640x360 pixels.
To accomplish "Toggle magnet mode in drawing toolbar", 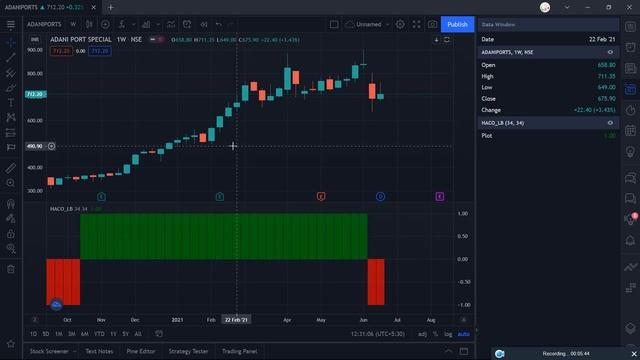I will pyautogui.click(x=11, y=203).
